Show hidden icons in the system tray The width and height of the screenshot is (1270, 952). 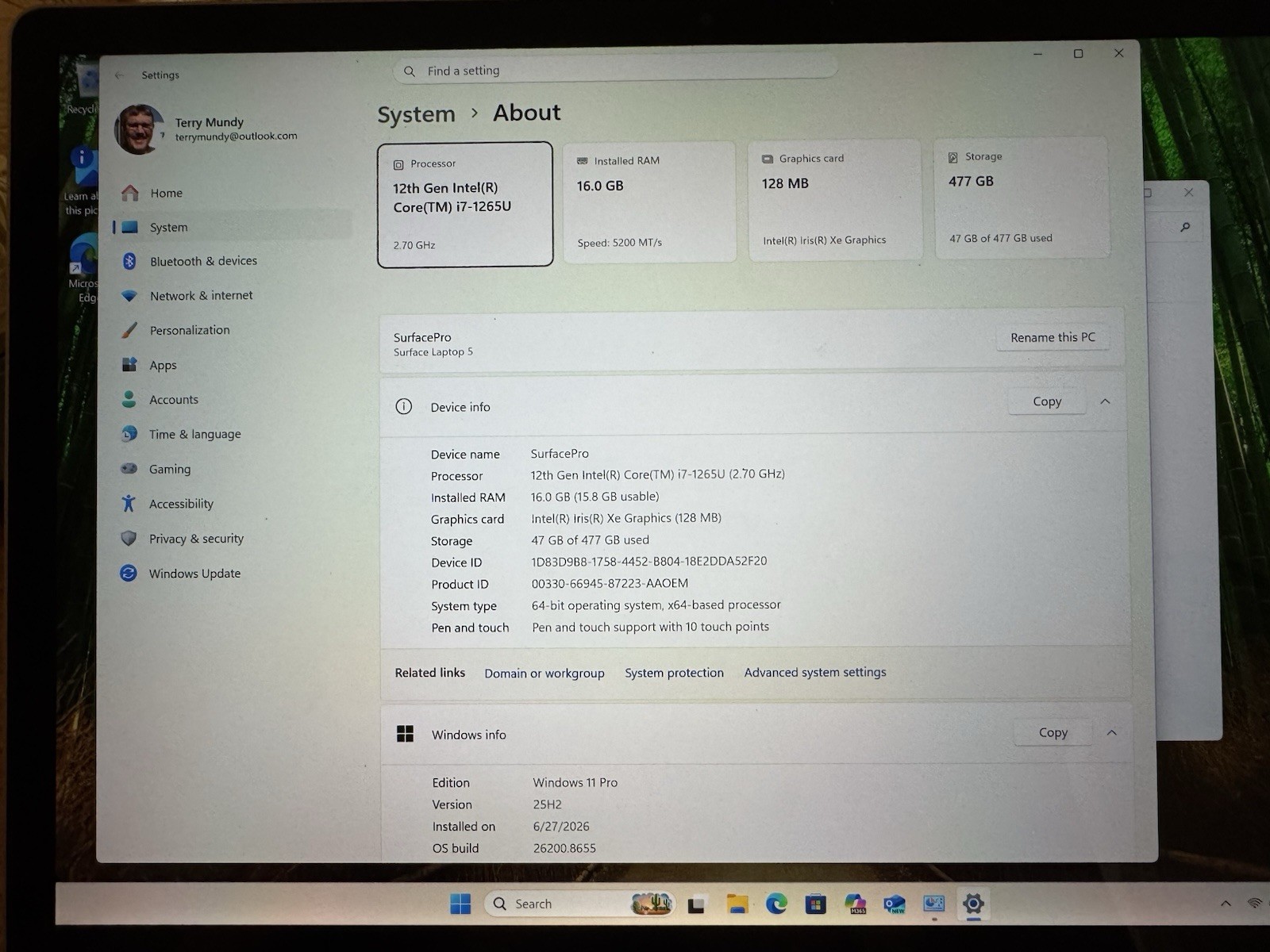(1226, 904)
